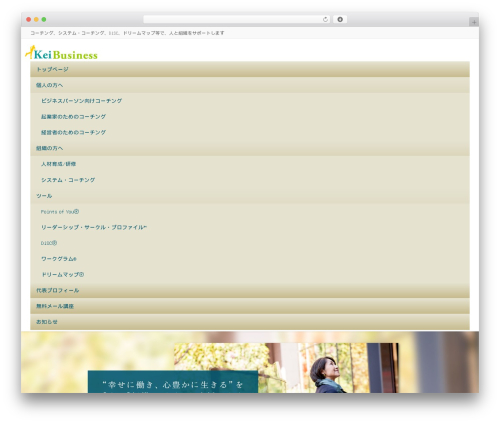500x423 pixels.
Task: Click the Kei Business logo
Action: pyautogui.click(x=62, y=53)
